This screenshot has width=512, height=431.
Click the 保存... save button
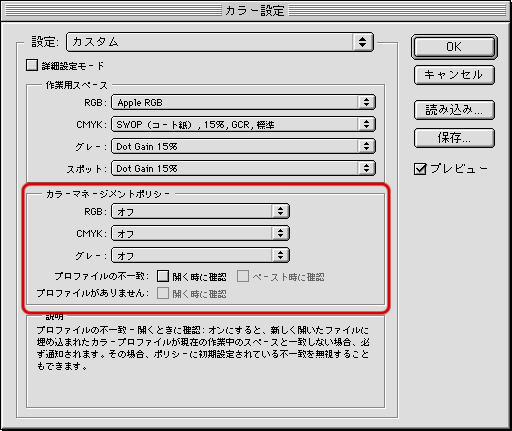pos(454,138)
